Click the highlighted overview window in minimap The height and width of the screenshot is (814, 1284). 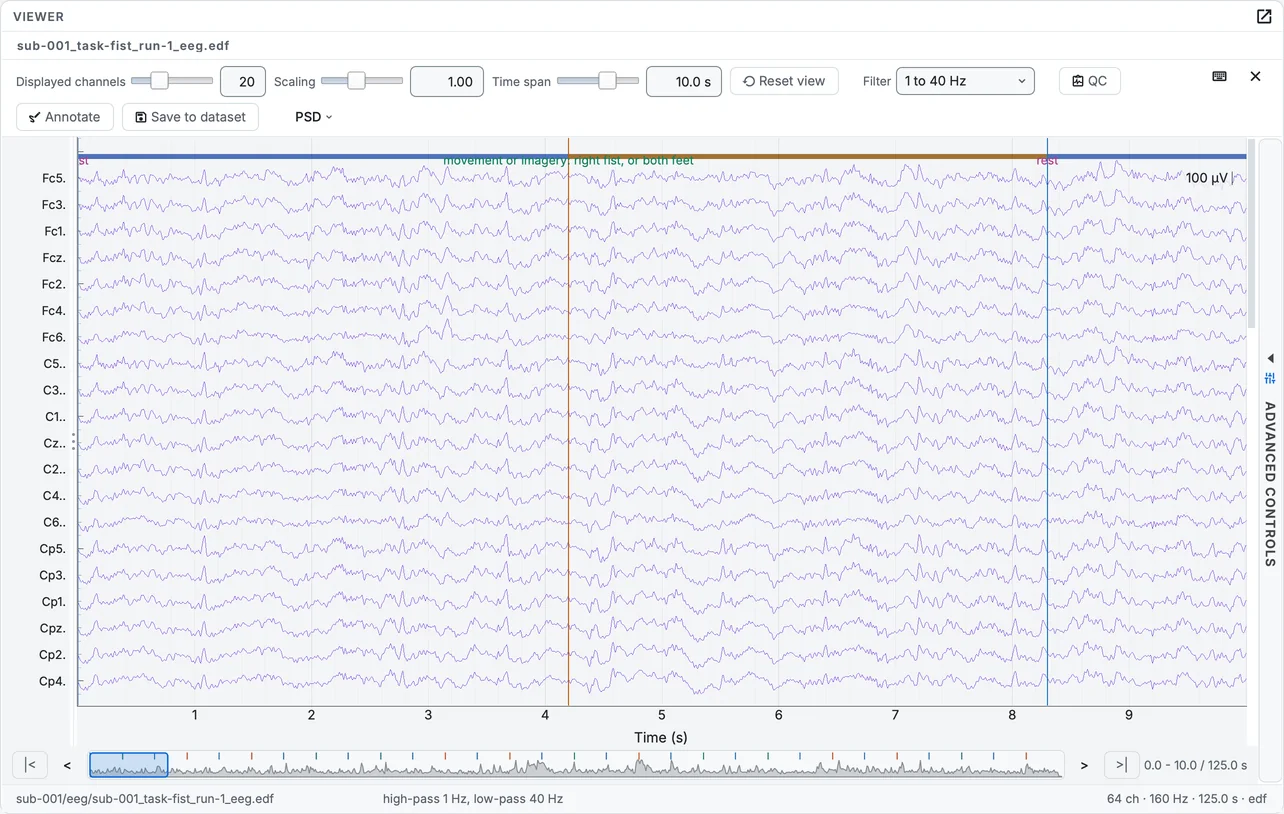pos(129,765)
